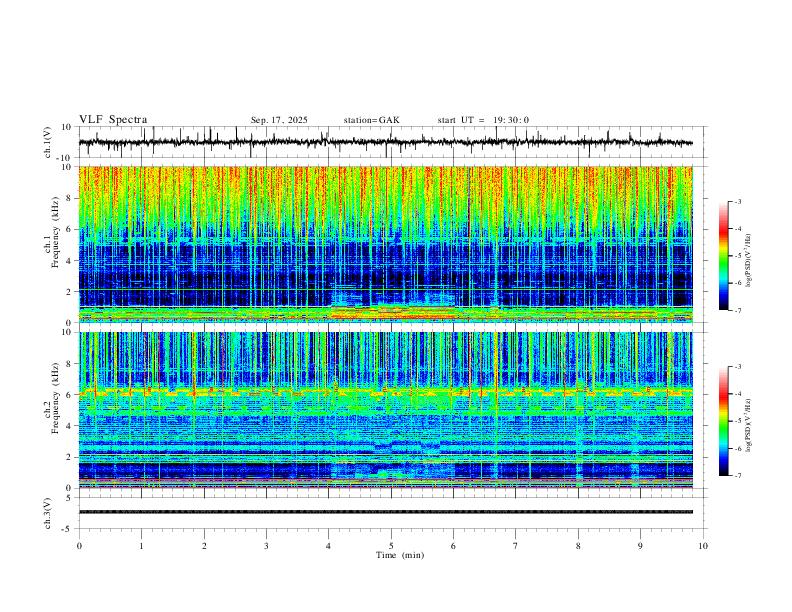Viewport: 792px width, 612px height.
Task: Click the ch.1 spectrogram color bar
Action: tap(723, 256)
